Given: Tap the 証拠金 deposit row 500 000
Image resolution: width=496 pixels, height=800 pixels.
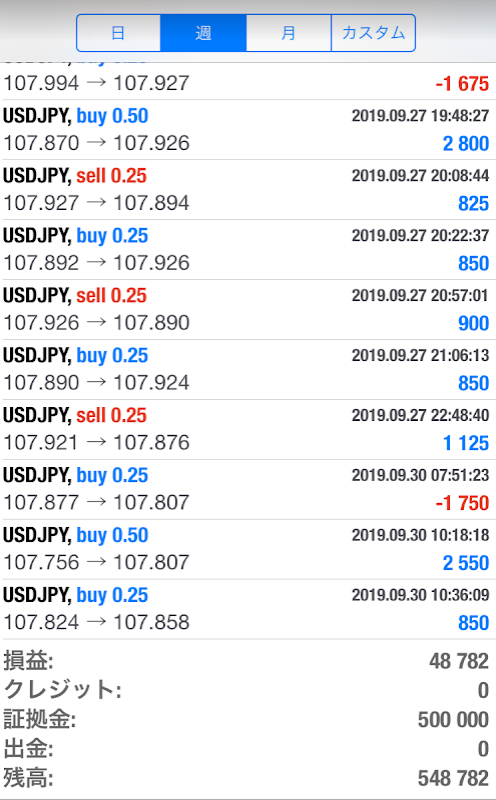Looking at the screenshot, I should tap(248, 720).
